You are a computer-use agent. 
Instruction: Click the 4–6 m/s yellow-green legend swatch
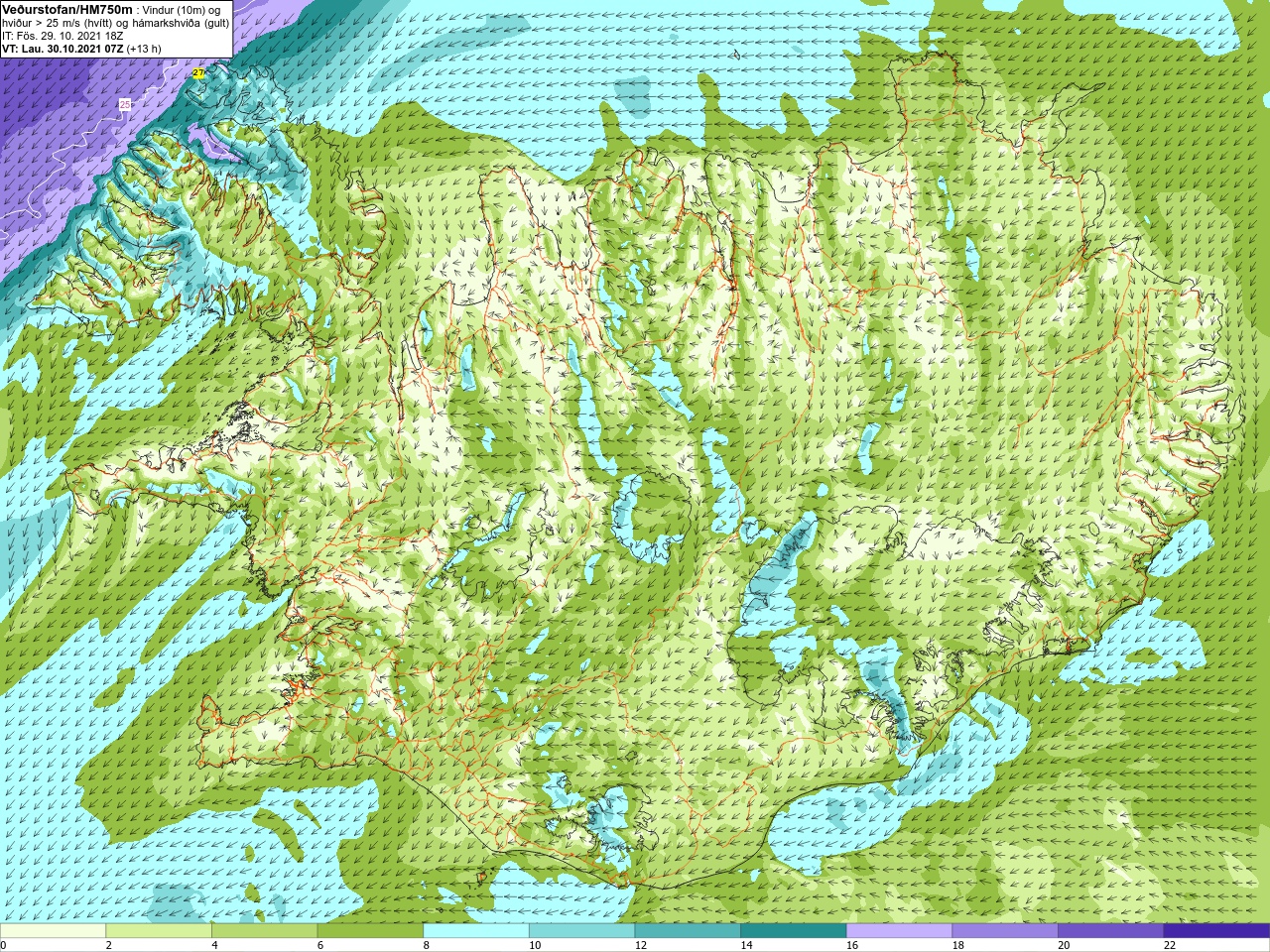[x=265, y=931]
